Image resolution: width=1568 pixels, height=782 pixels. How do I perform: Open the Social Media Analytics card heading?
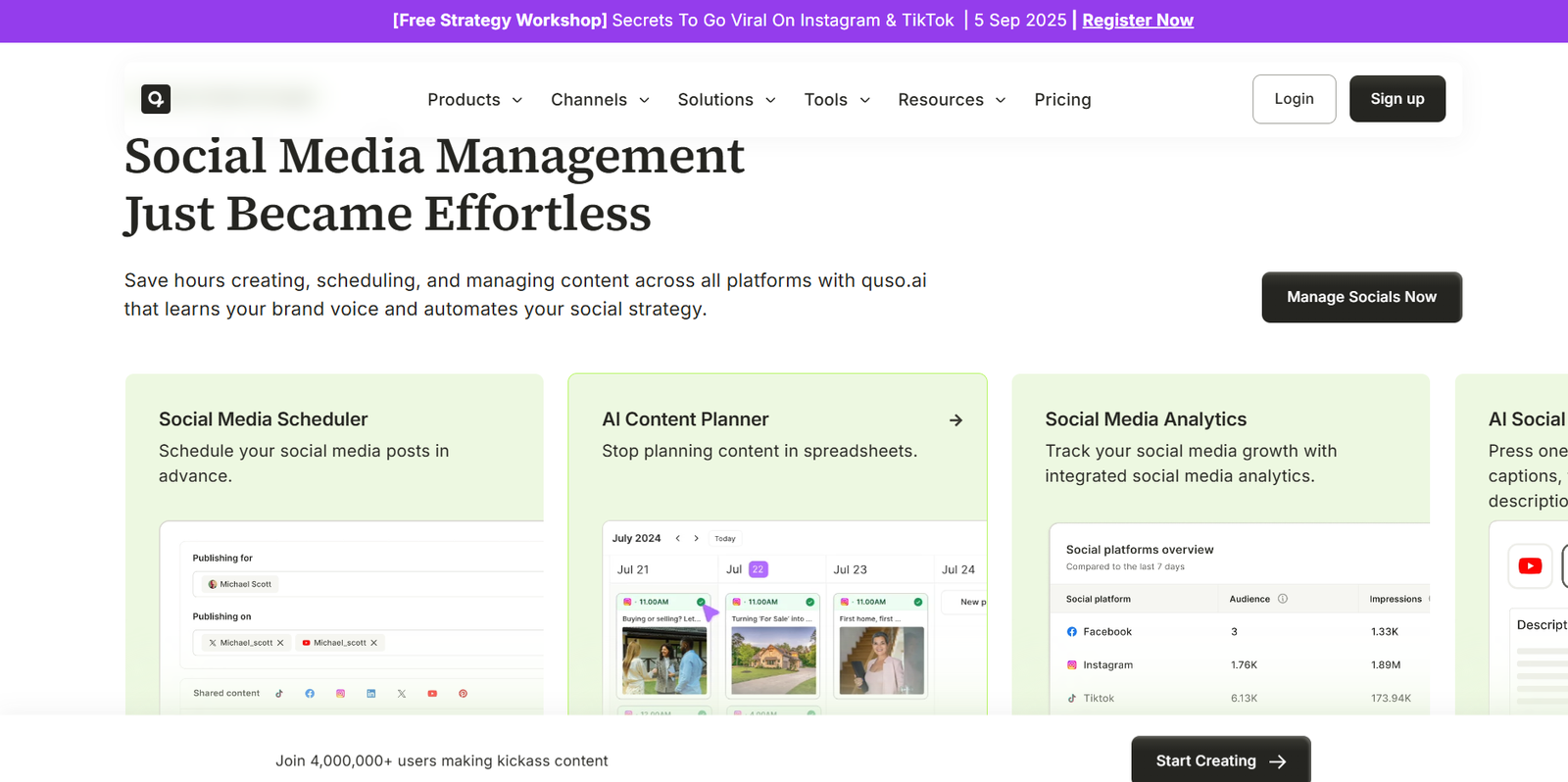(1146, 419)
